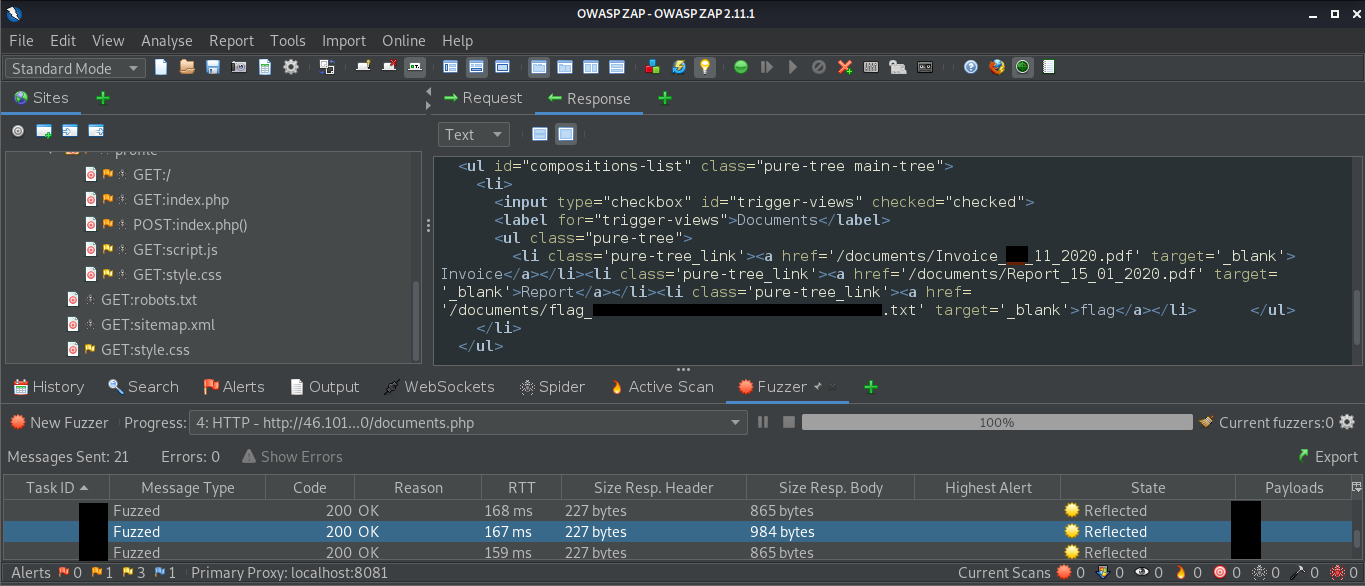Click the Snapshot Session camera icon

pyautogui.click(x=239, y=67)
